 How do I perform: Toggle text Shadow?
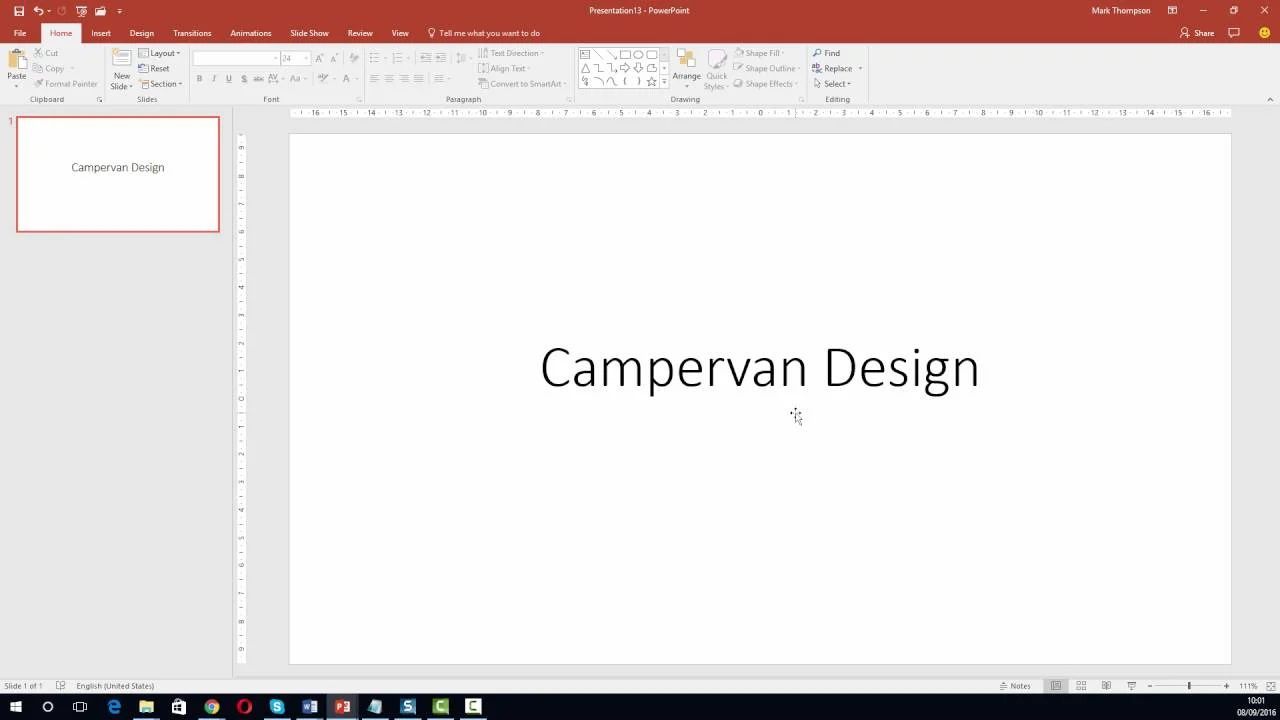point(244,78)
